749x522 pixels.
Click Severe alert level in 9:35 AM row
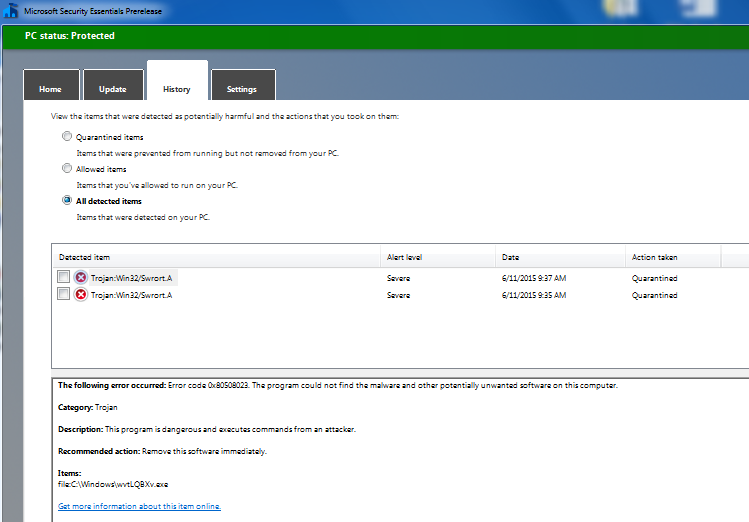click(x=398, y=295)
